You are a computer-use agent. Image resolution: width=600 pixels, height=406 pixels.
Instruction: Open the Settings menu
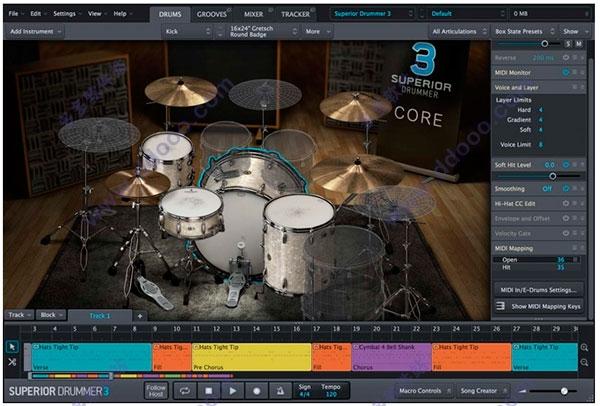(x=67, y=14)
